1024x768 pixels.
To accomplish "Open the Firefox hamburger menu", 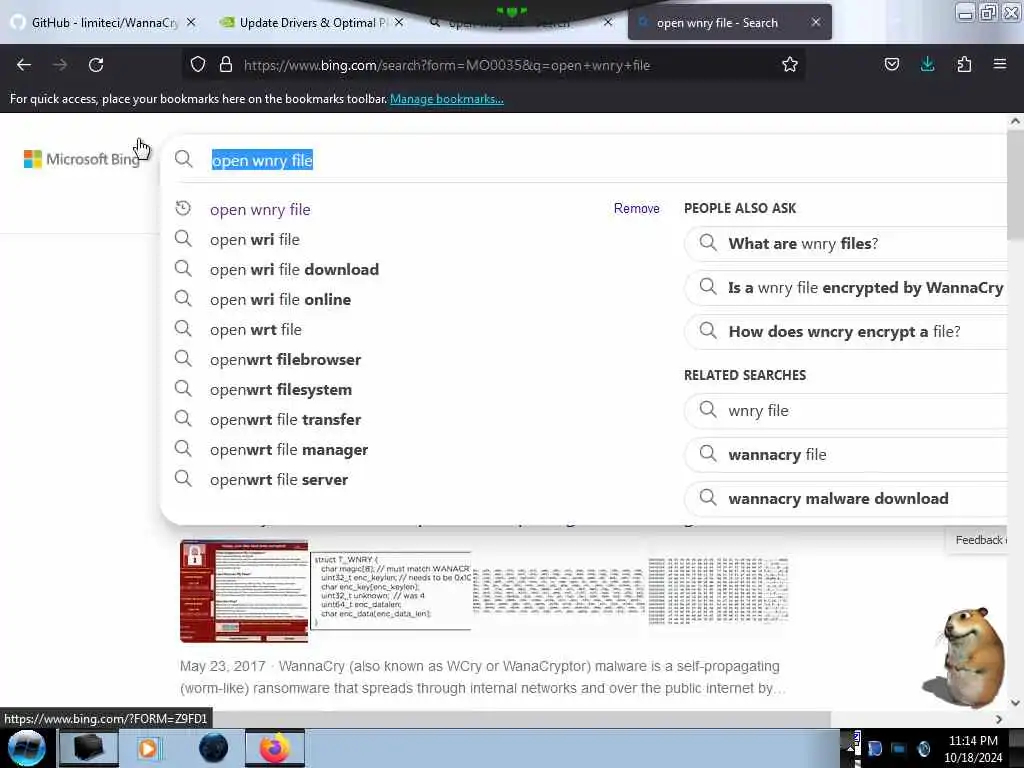I will tap(1000, 64).
